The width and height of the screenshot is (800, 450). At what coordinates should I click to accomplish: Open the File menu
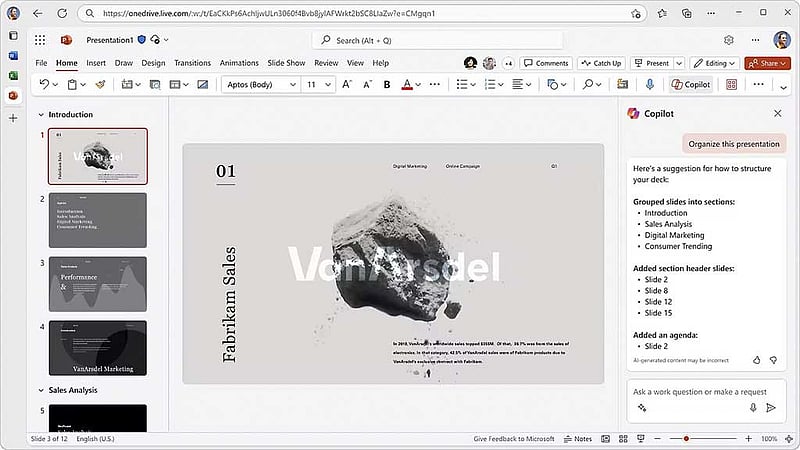pos(41,63)
